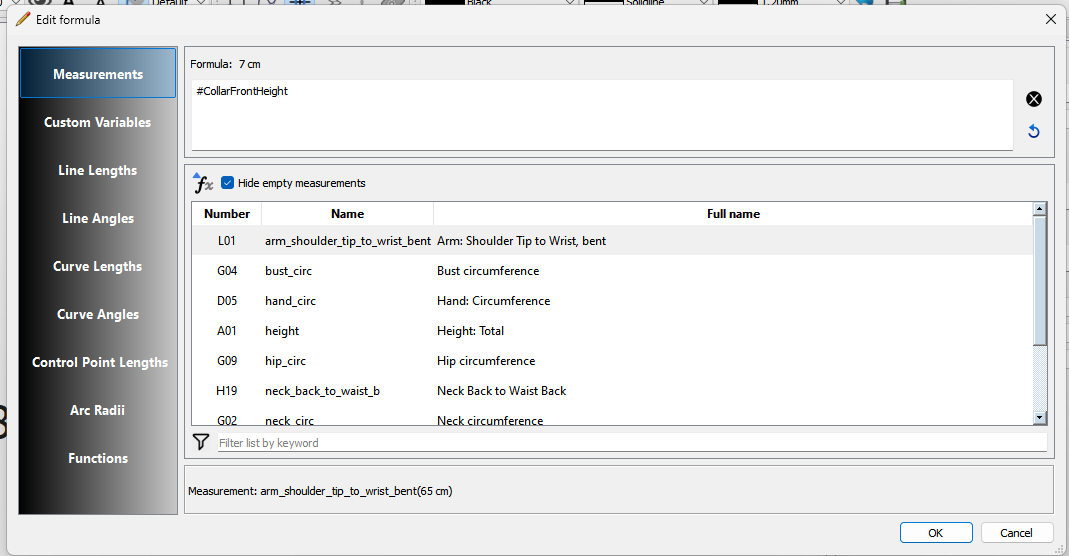
Task: Click the clear formula X icon
Action: coord(1034,99)
